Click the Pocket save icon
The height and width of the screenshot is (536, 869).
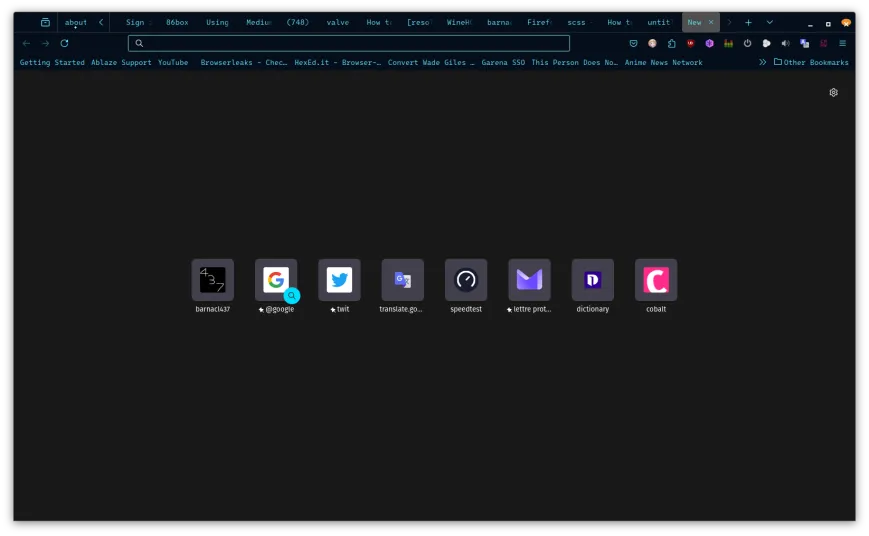pyautogui.click(x=633, y=43)
